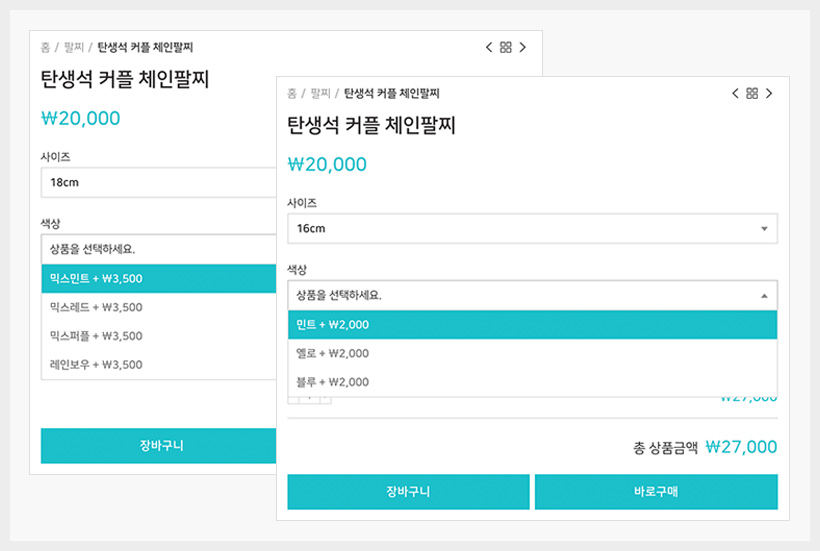Open the grid view icon in the back panel

(506, 47)
